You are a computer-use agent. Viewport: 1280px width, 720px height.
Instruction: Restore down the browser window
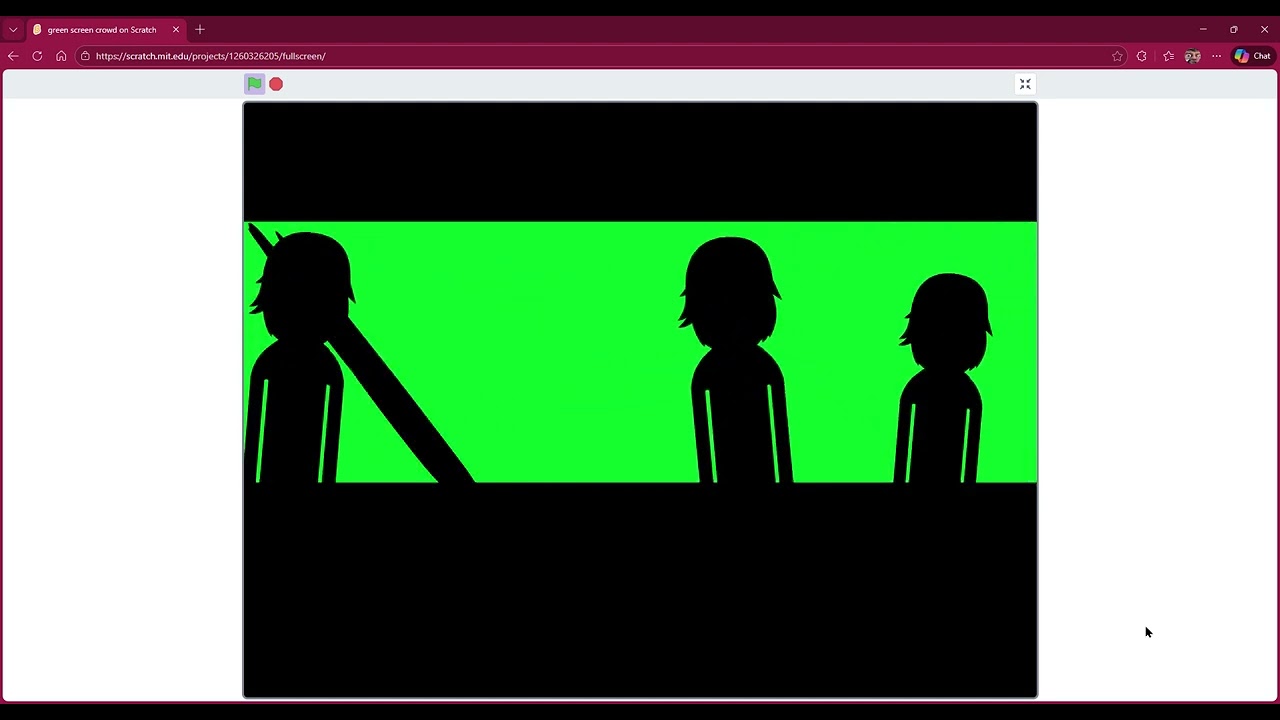[1234, 30]
